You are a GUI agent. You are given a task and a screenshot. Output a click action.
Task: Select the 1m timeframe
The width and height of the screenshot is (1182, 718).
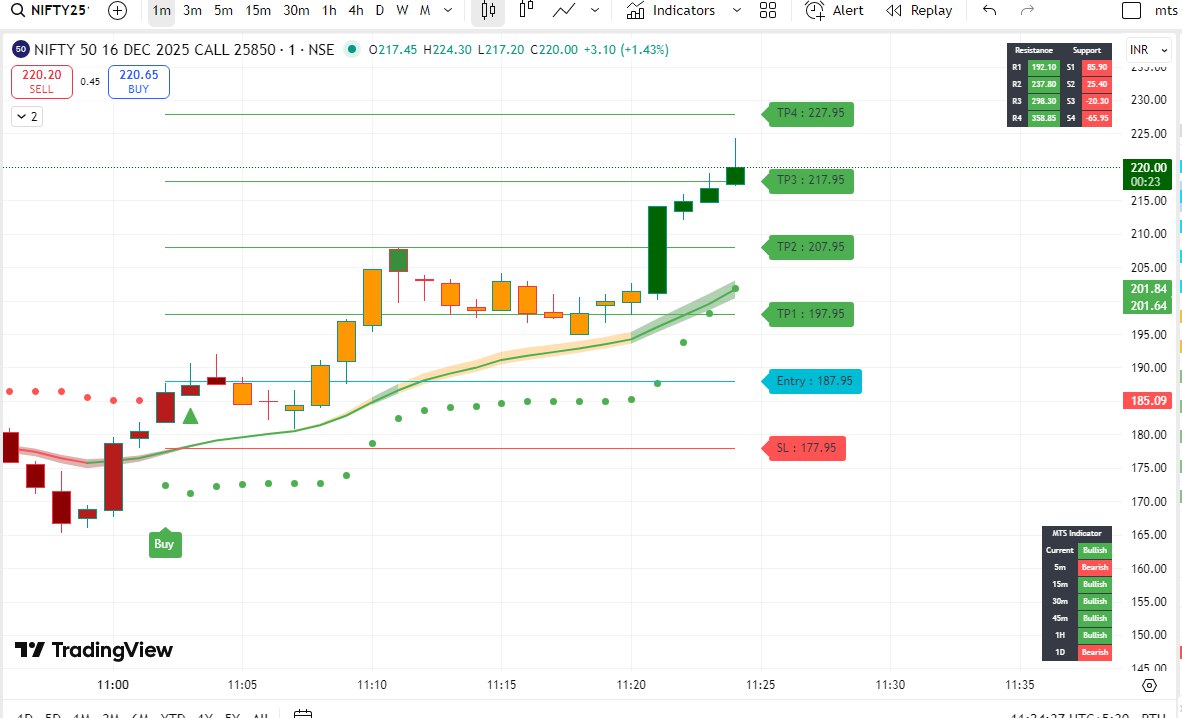tap(161, 11)
